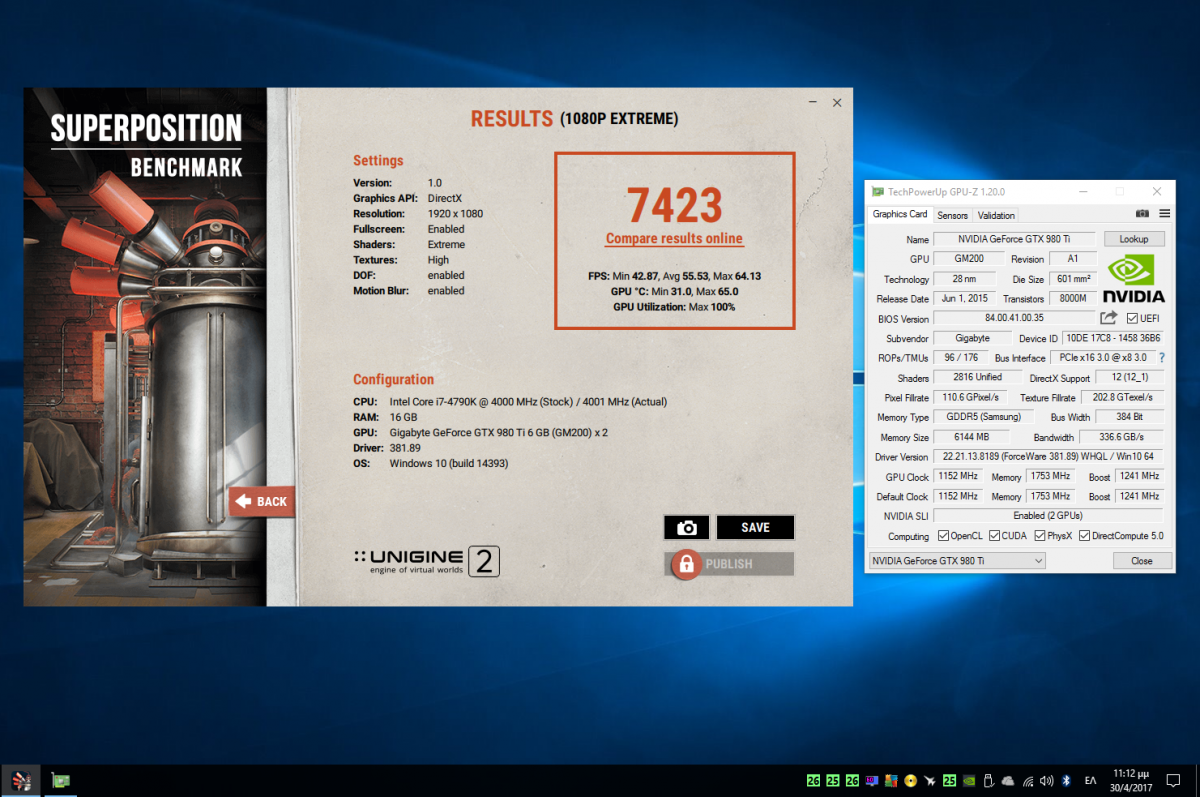1200x797 pixels.
Task: Click Resolution 1920 x 1080 setting
Action: click(418, 214)
